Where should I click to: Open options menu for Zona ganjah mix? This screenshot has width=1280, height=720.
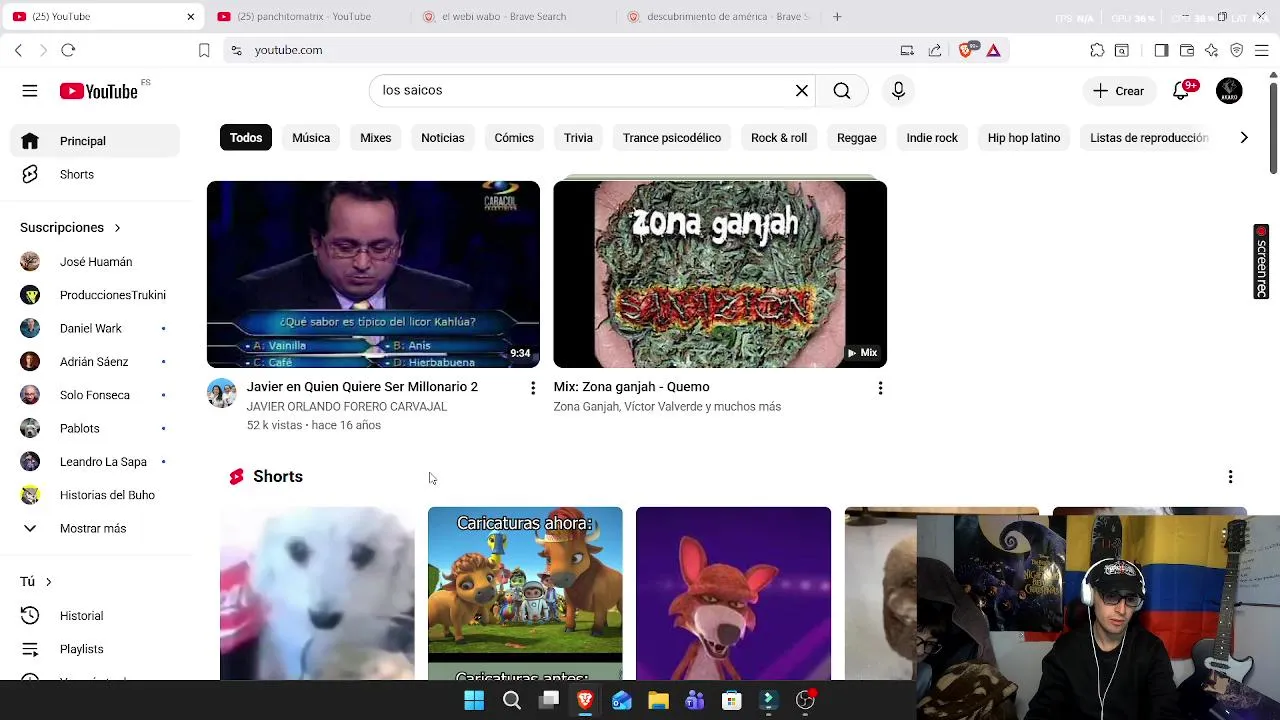(x=880, y=388)
